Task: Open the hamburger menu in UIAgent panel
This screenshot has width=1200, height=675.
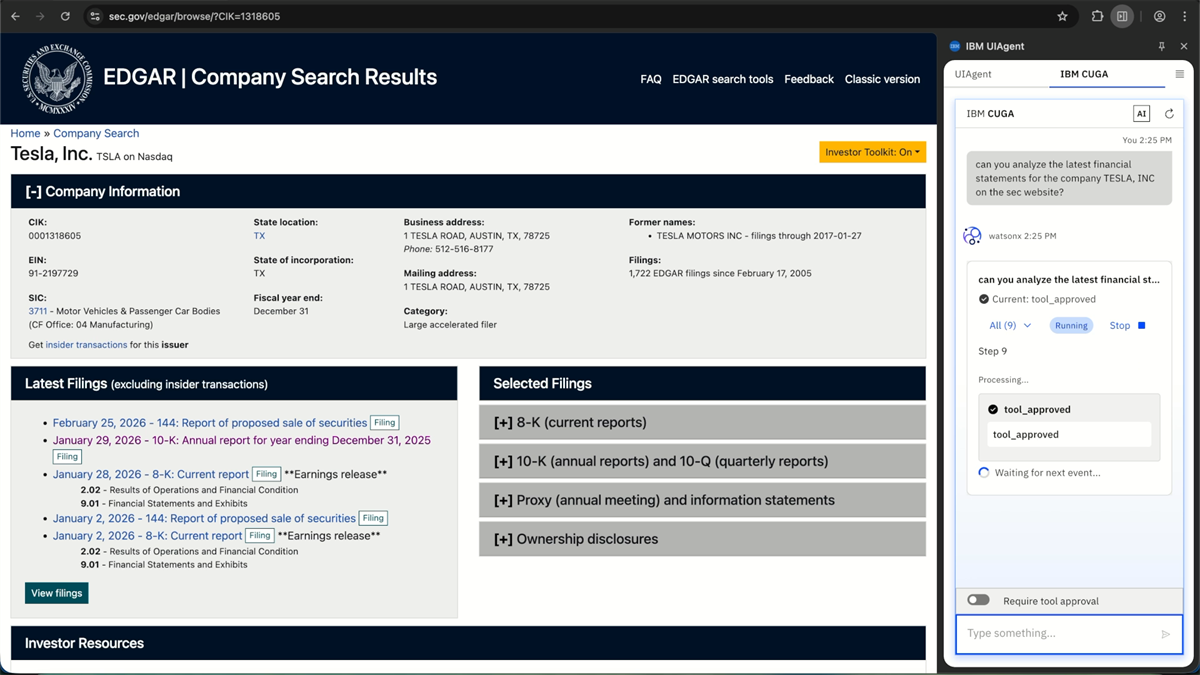Action: (x=1179, y=74)
